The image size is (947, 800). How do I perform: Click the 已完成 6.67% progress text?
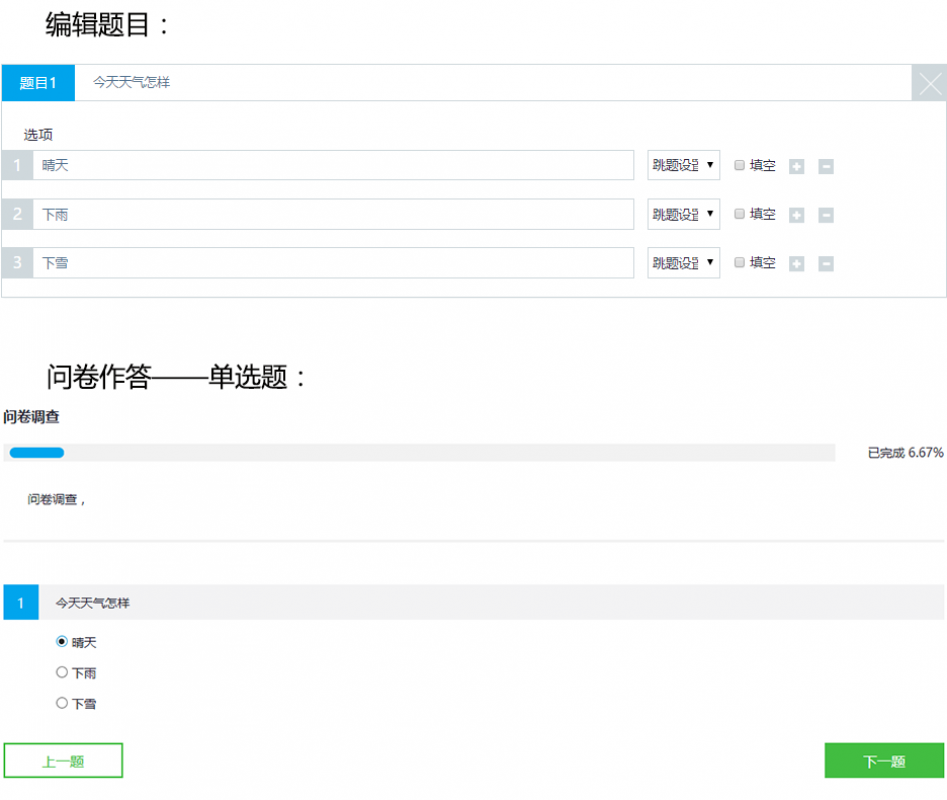pyautogui.click(x=905, y=453)
